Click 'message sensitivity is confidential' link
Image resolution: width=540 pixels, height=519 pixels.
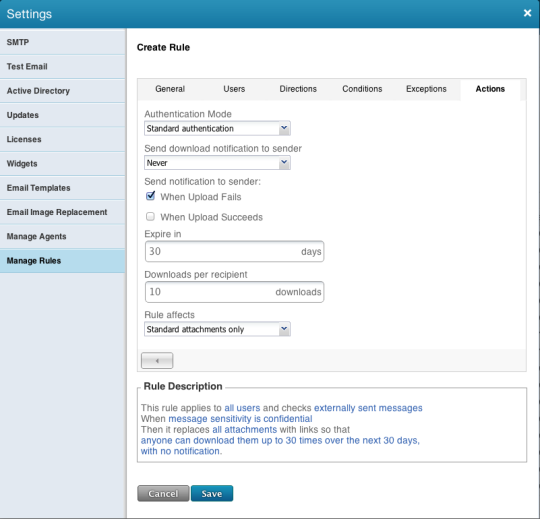click(x=240, y=419)
